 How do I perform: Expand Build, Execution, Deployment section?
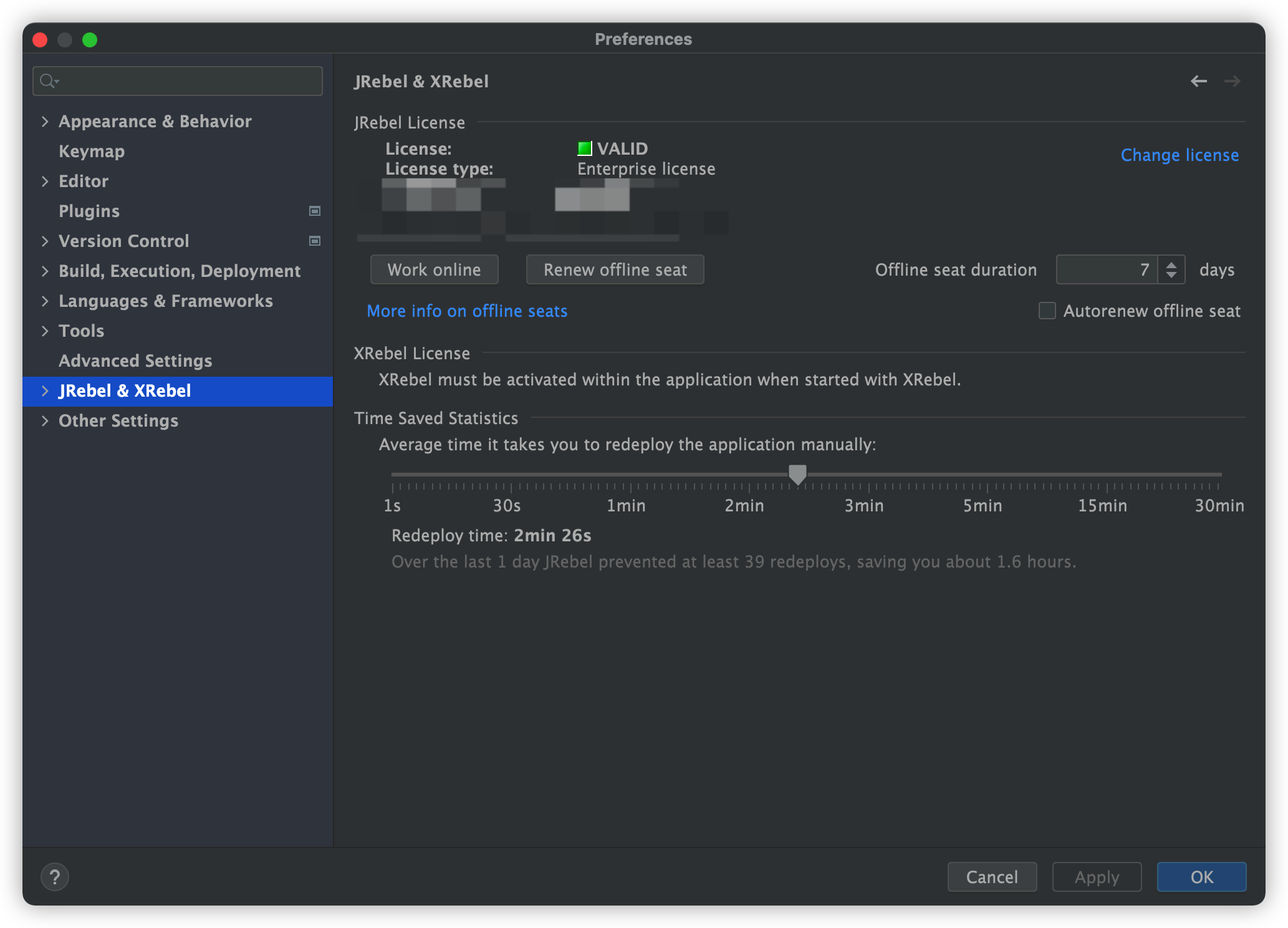click(x=45, y=271)
